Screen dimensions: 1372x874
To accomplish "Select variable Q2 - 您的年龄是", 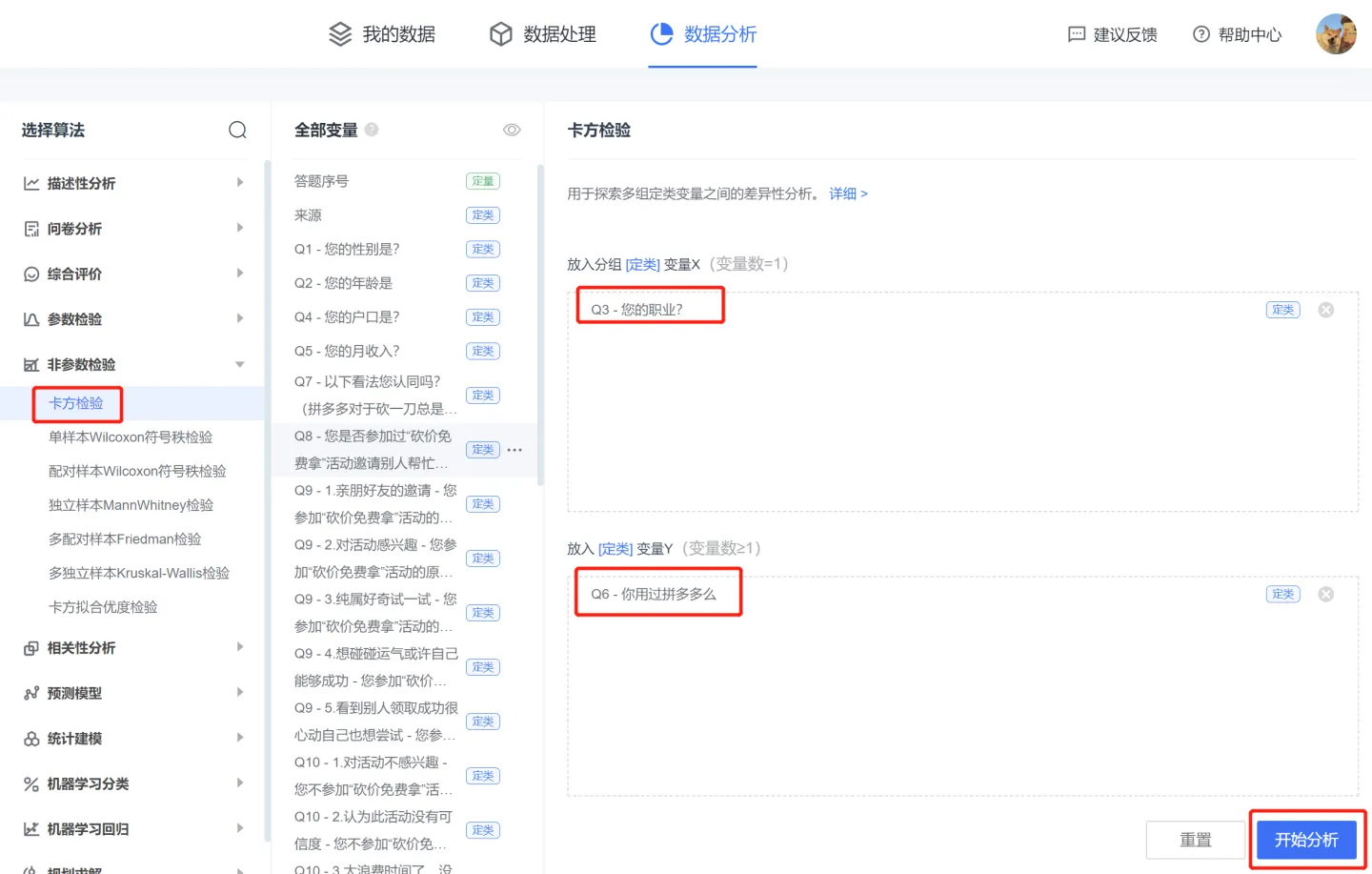I will pos(343,283).
